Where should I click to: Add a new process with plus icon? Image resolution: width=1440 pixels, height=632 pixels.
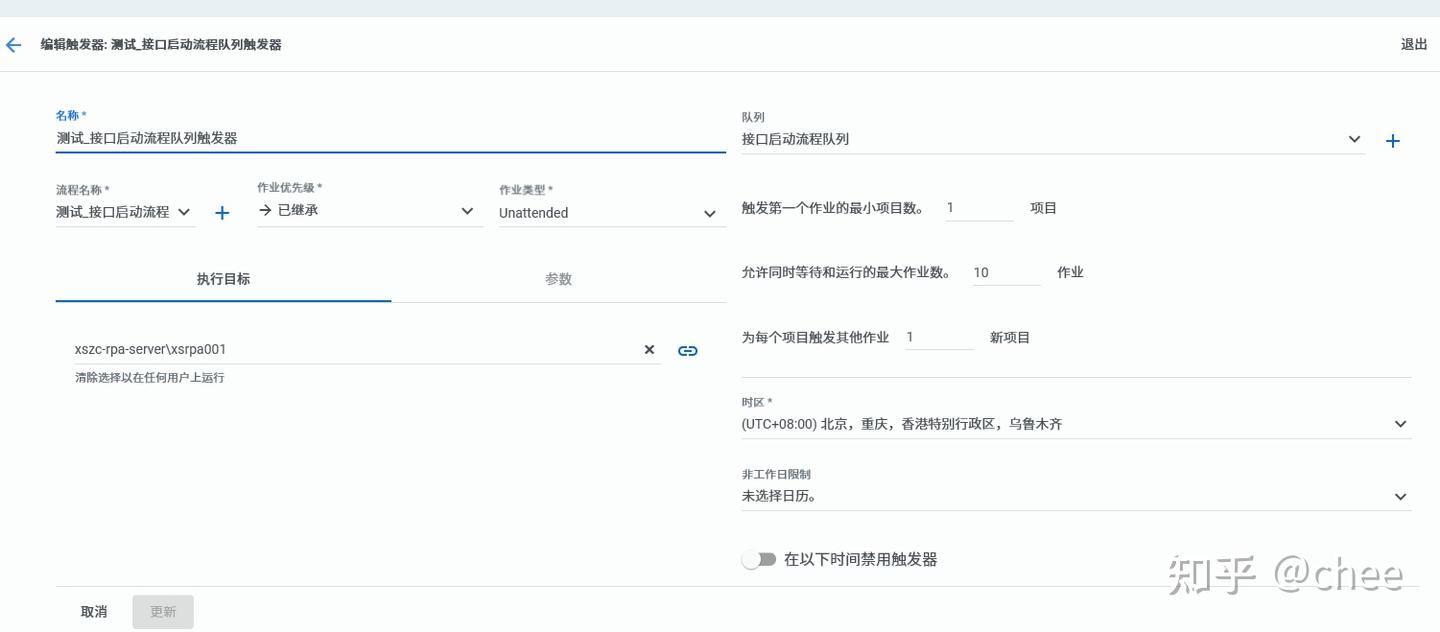click(x=222, y=213)
